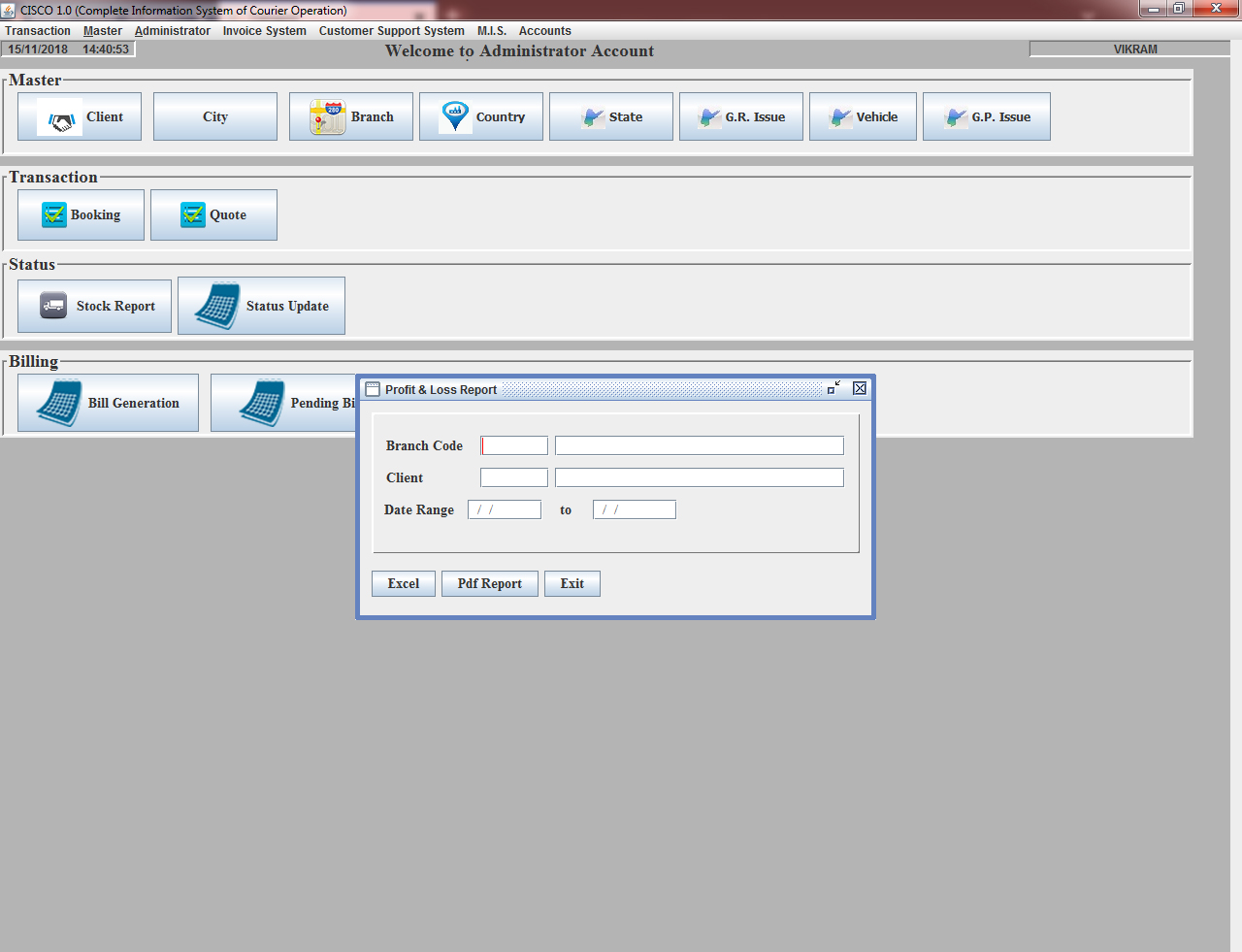Screen dimensions: 1242x952
Task: Click the Branch Code name field
Action: tap(700, 445)
